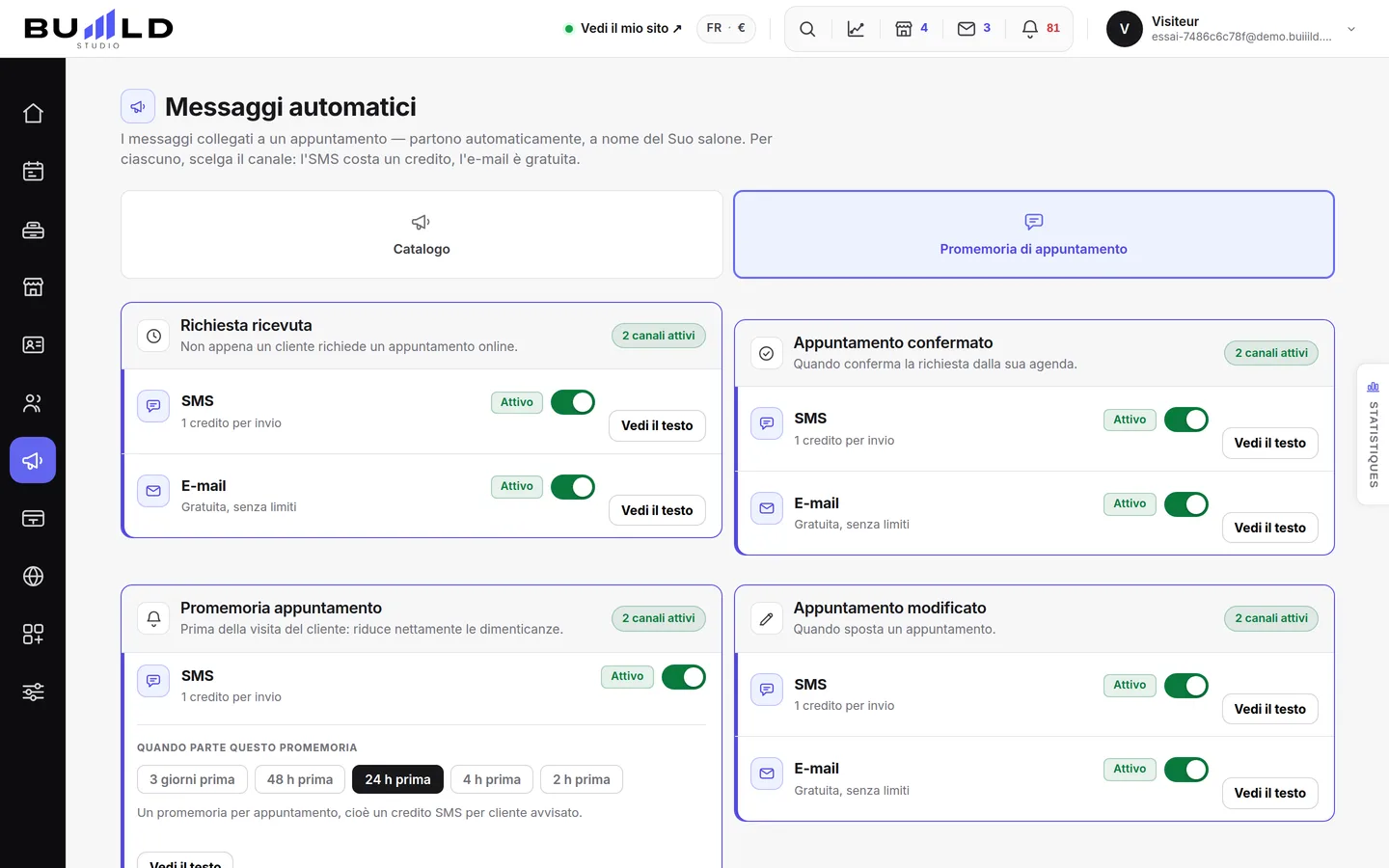The width and height of the screenshot is (1389, 868).
Task: Click the Richiesta ricevuta card title
Action: pos(246,325)
